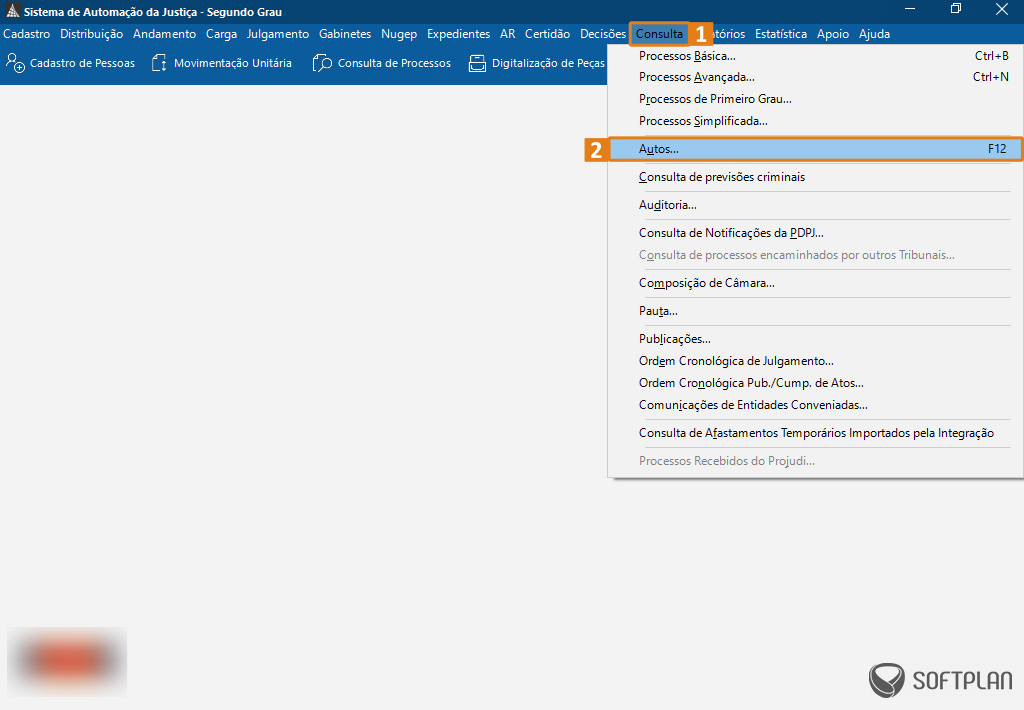Select Processos de Primeiro Grau entry
This screenshot has height=710, width=1024.
pos(816,99)
